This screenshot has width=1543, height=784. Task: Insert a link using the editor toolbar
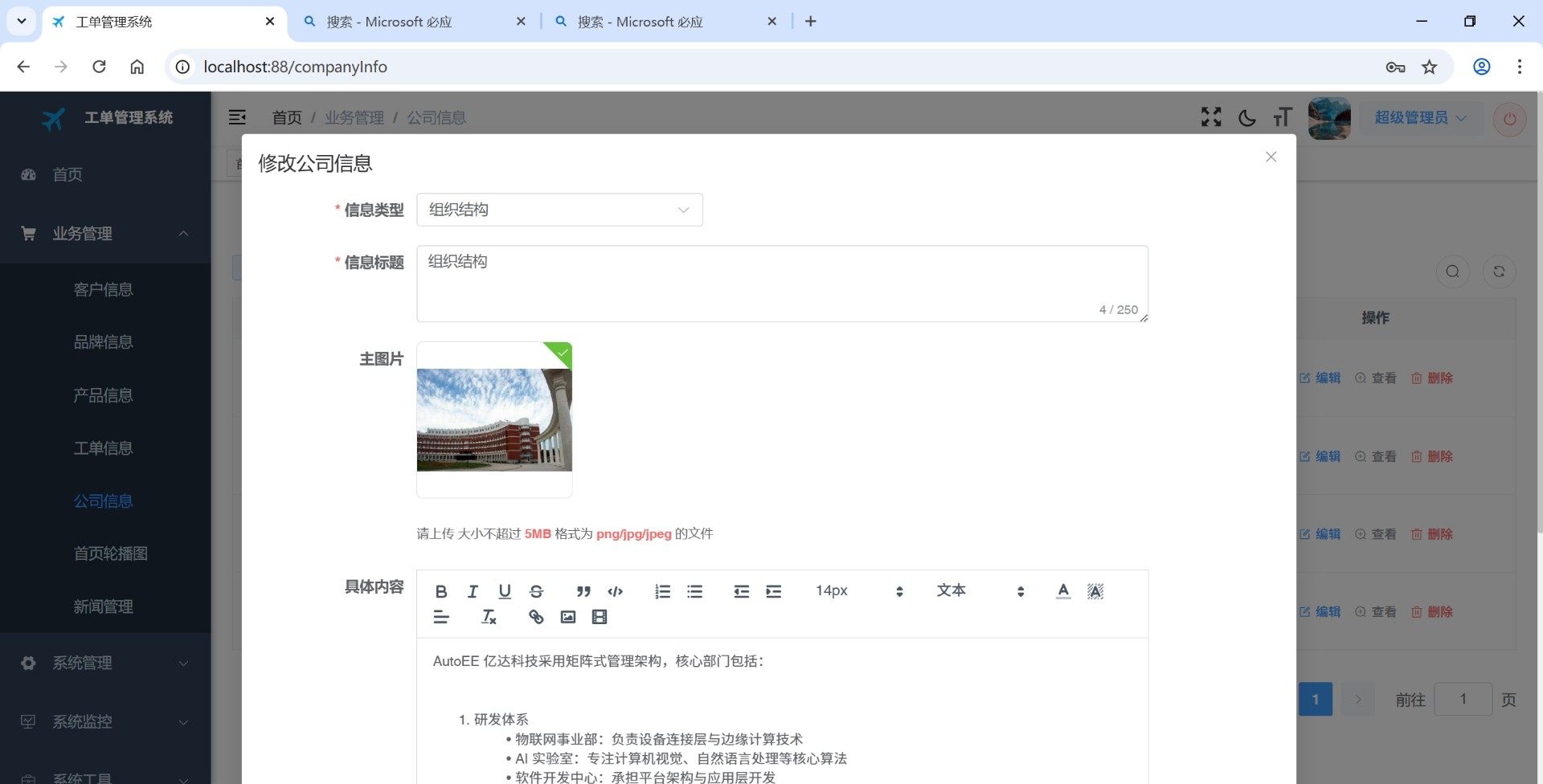point(536,617)
